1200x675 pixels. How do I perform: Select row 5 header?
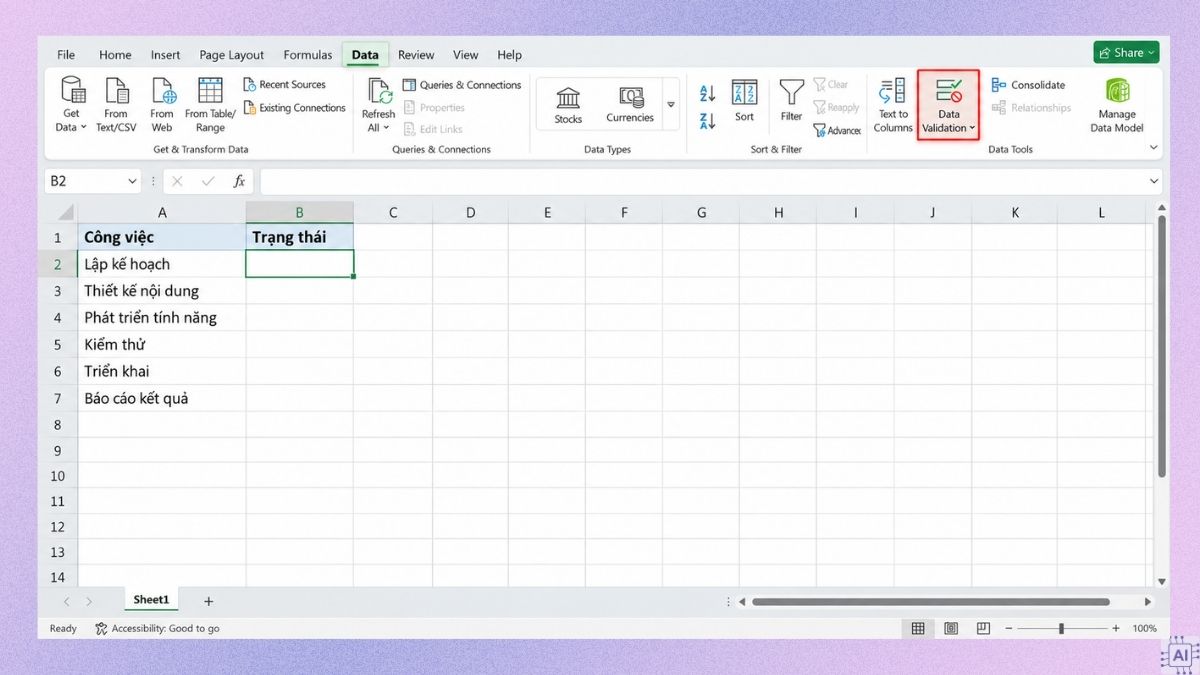click(x=58, y=345)
